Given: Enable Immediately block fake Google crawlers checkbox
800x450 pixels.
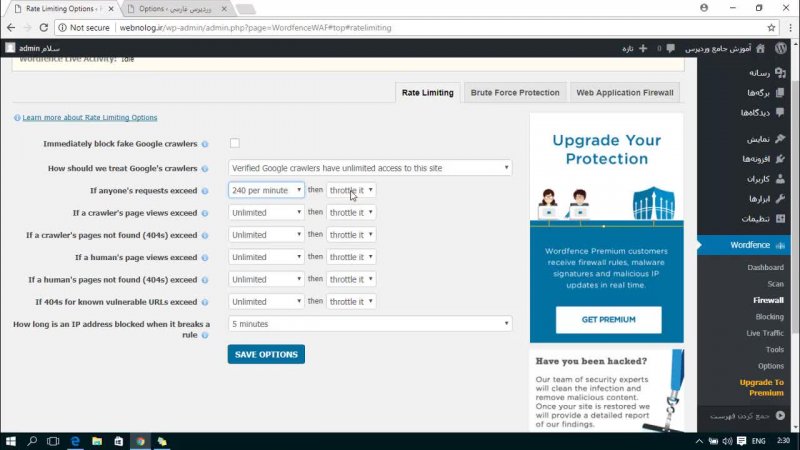Looking at the screenshot, I should pos(235,143).
